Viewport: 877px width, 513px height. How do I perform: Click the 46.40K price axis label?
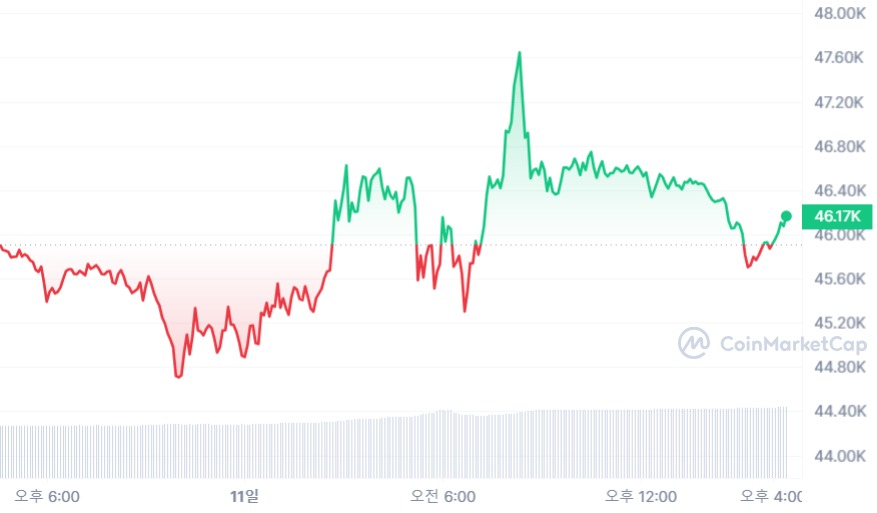click(840, 191)
